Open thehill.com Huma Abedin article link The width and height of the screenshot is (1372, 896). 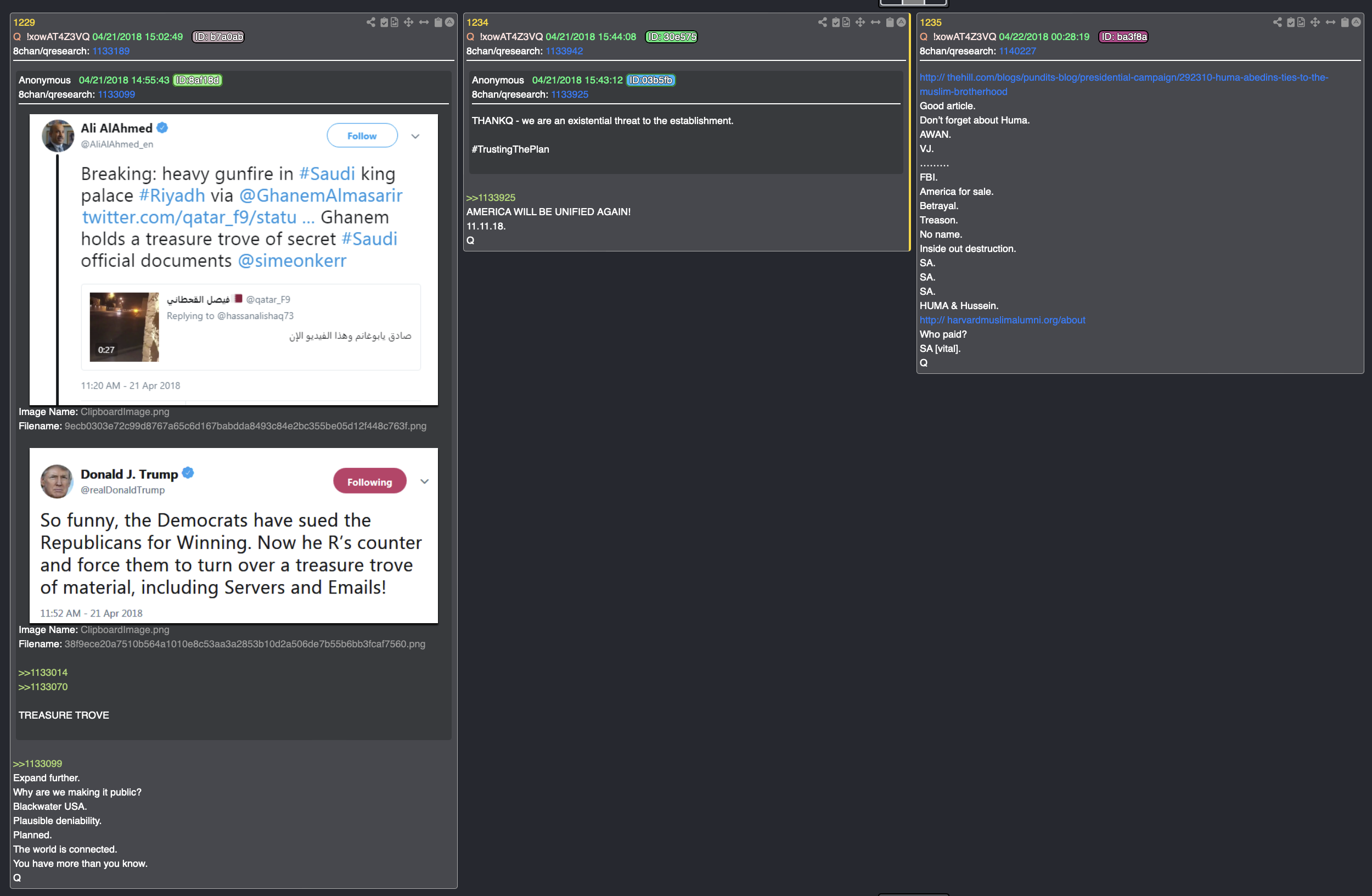pyautogui.click(x=1123, y=84)
